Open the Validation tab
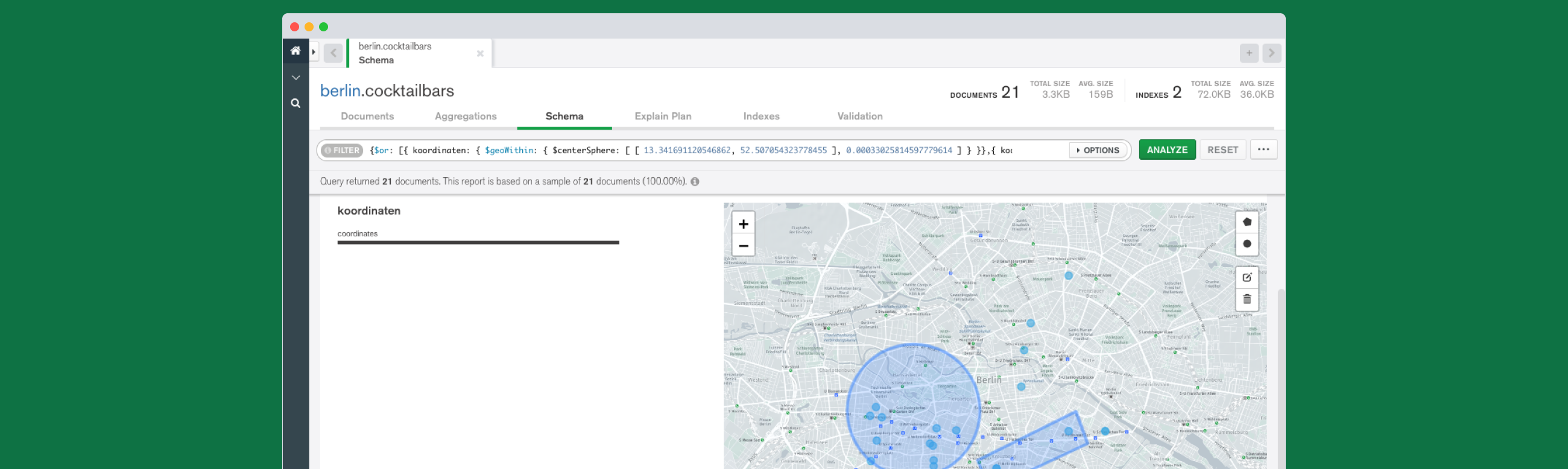1568x469 pixels. coord(860,116)
